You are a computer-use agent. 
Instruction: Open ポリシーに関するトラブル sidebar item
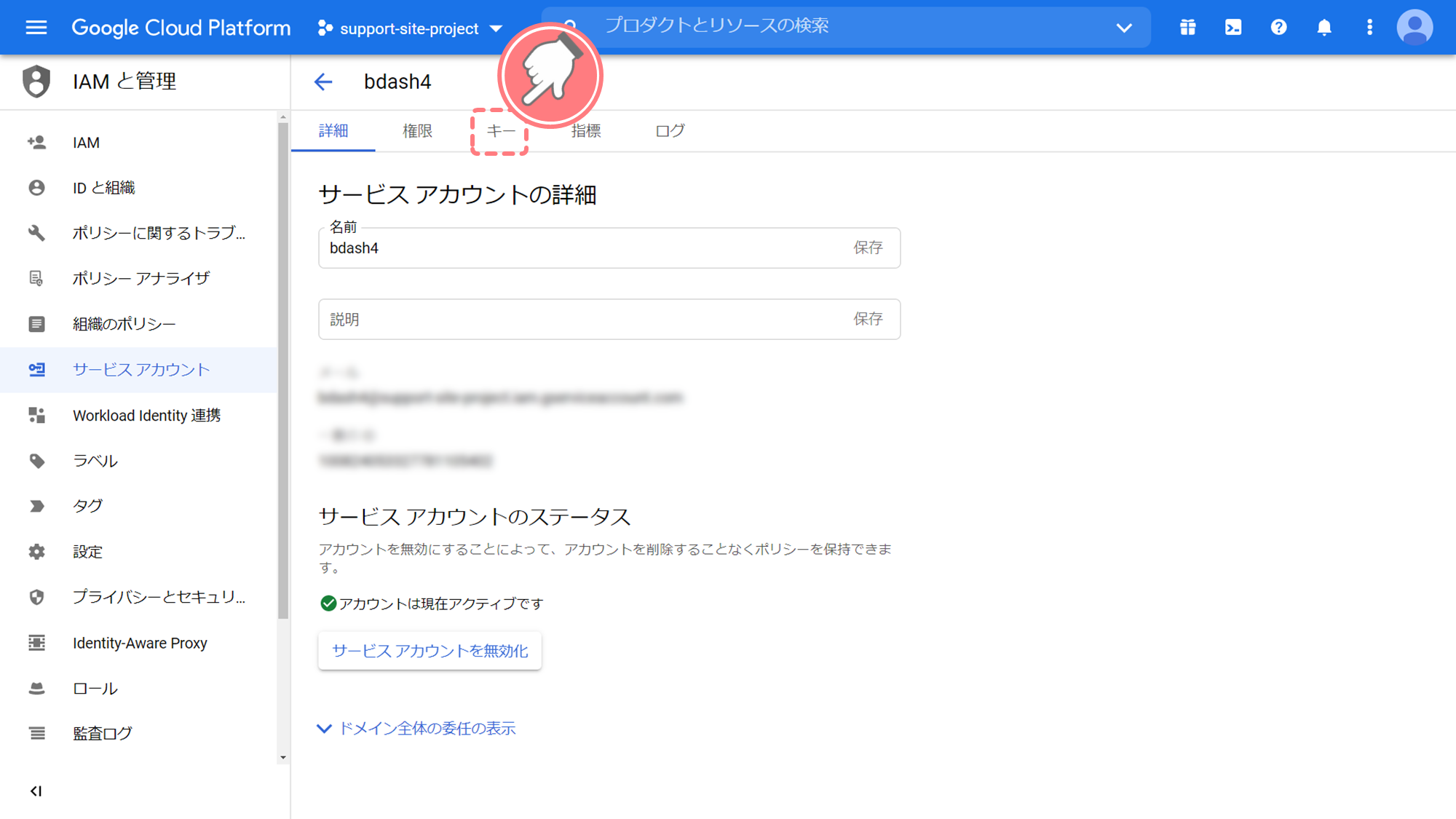(x=138, y=233)
